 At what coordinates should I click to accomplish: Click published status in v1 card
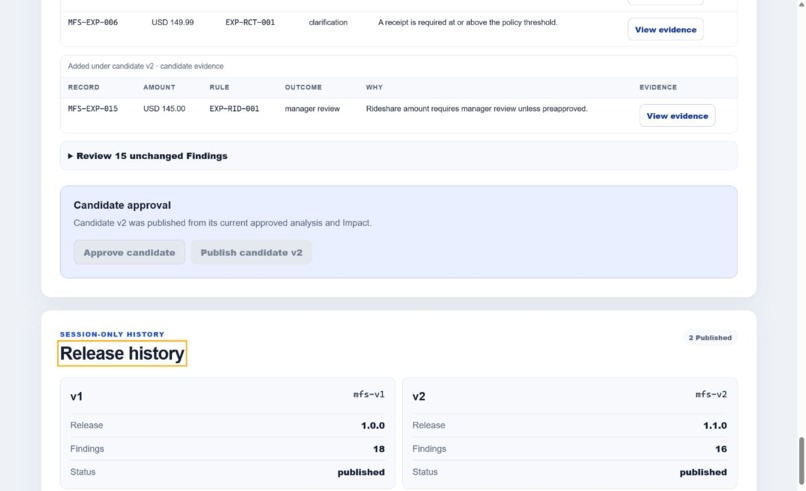pyautogui.click(x=361, y=472)
